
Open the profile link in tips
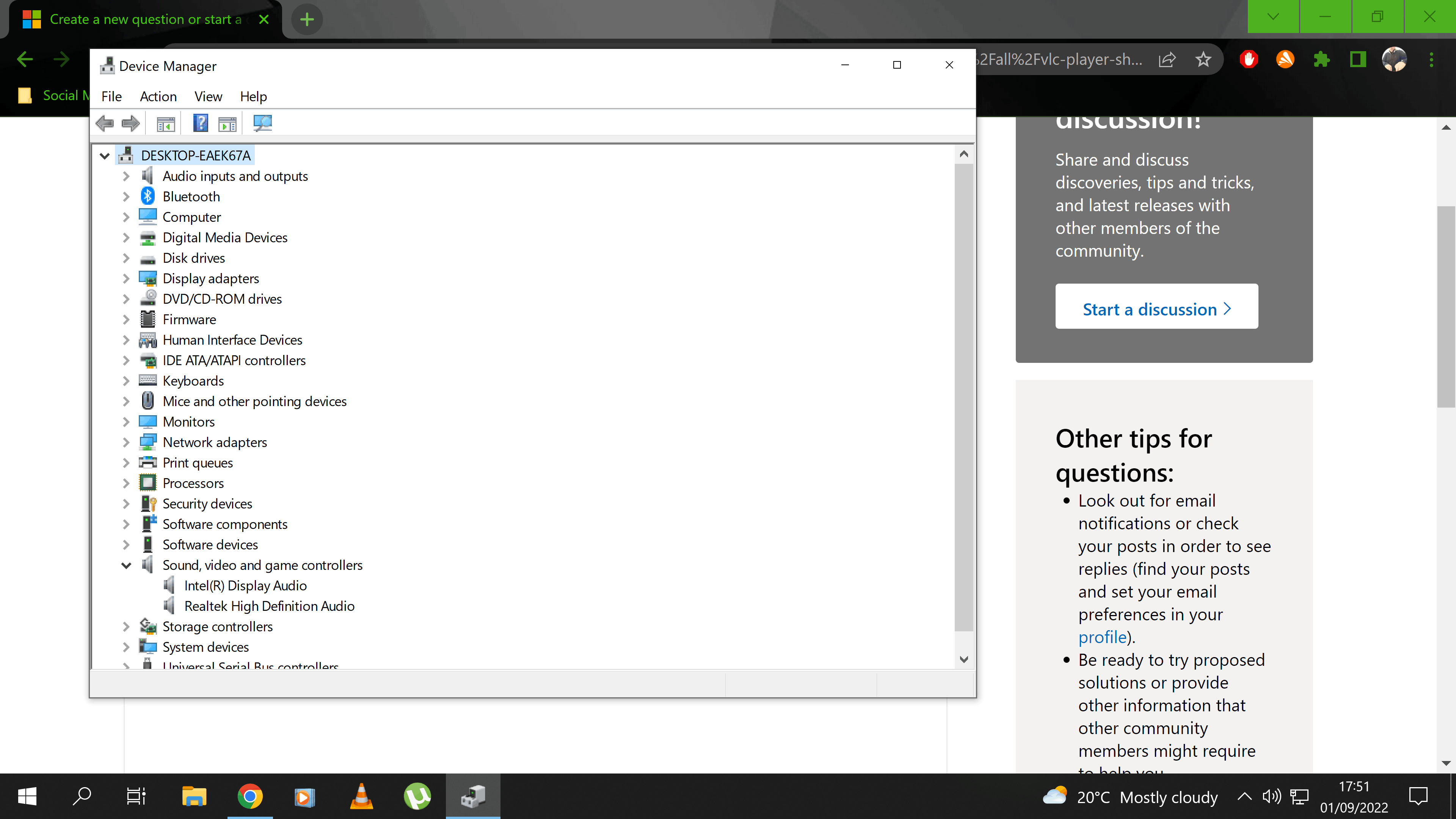[x=1102, y=637]
